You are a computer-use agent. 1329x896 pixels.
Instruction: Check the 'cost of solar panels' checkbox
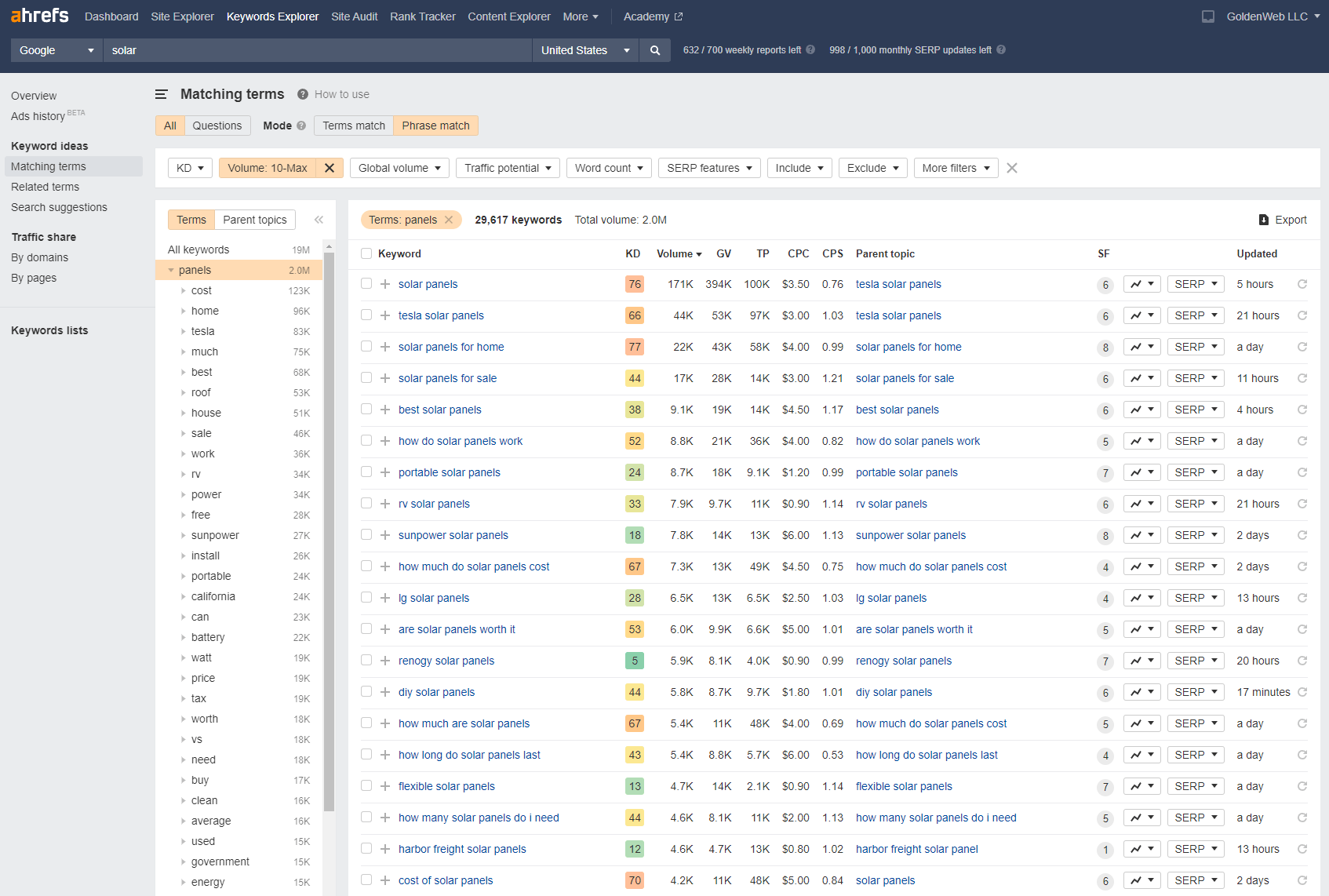(366, 880)
